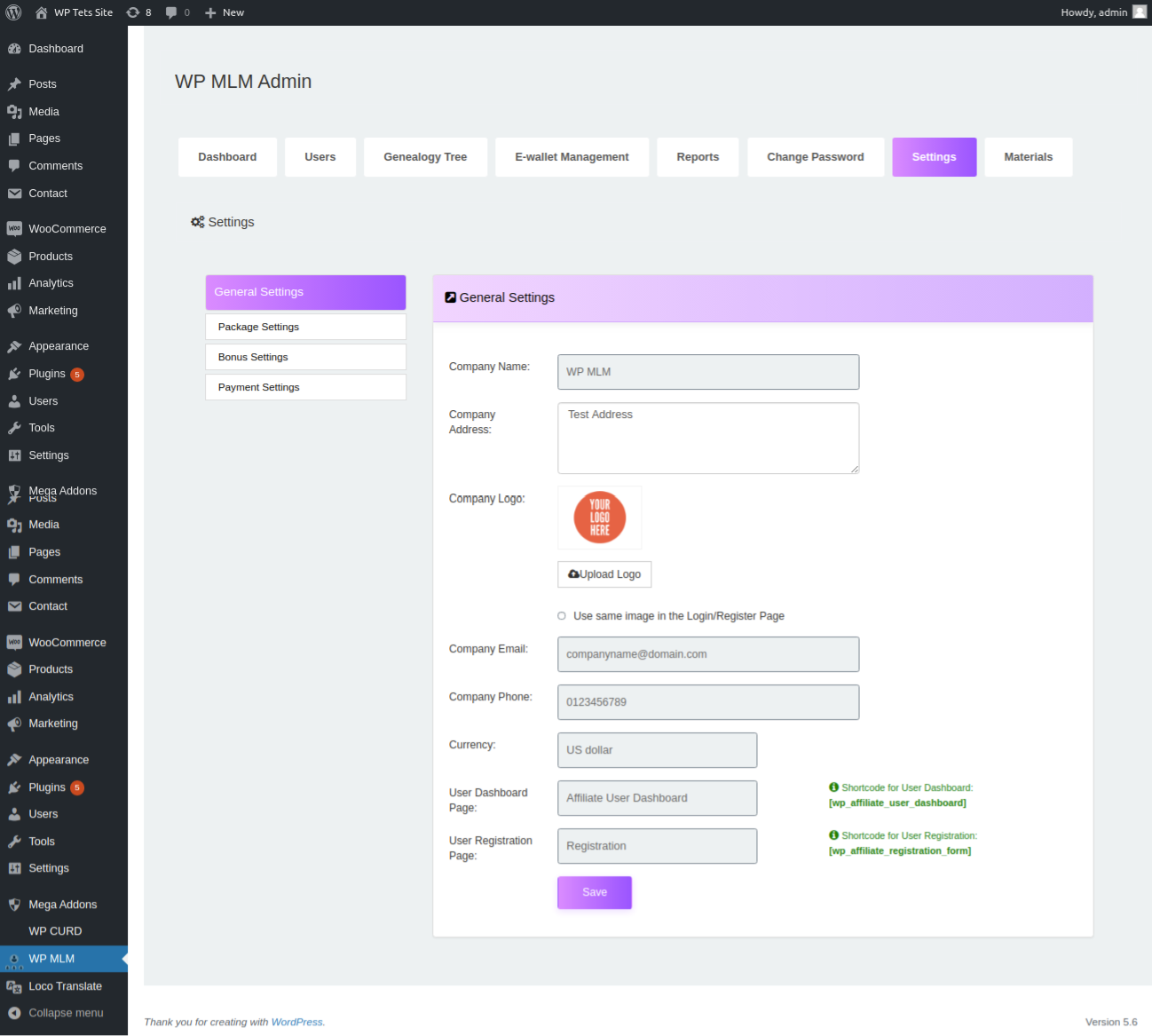Click the Your Logo Here thumbnail
1152x1036 pixels.
tap(600, 518)
